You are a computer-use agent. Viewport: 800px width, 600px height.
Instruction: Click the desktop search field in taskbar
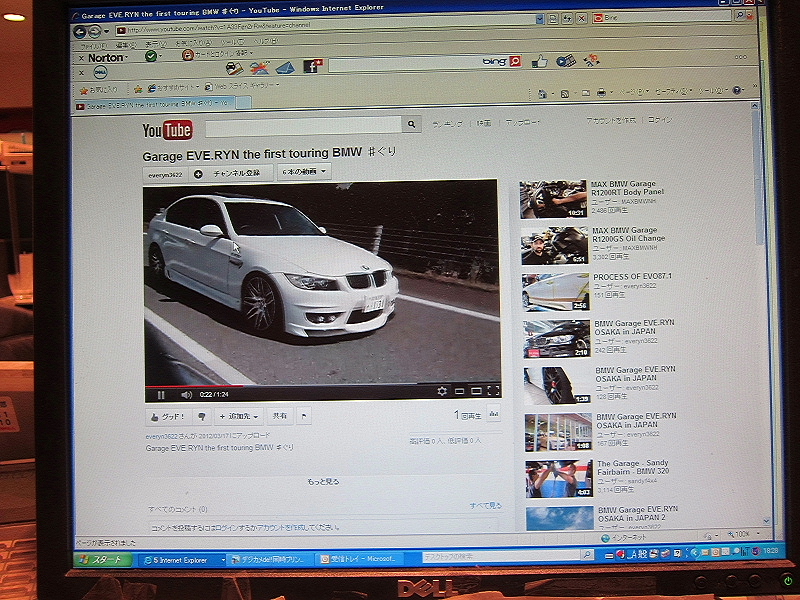502,556
